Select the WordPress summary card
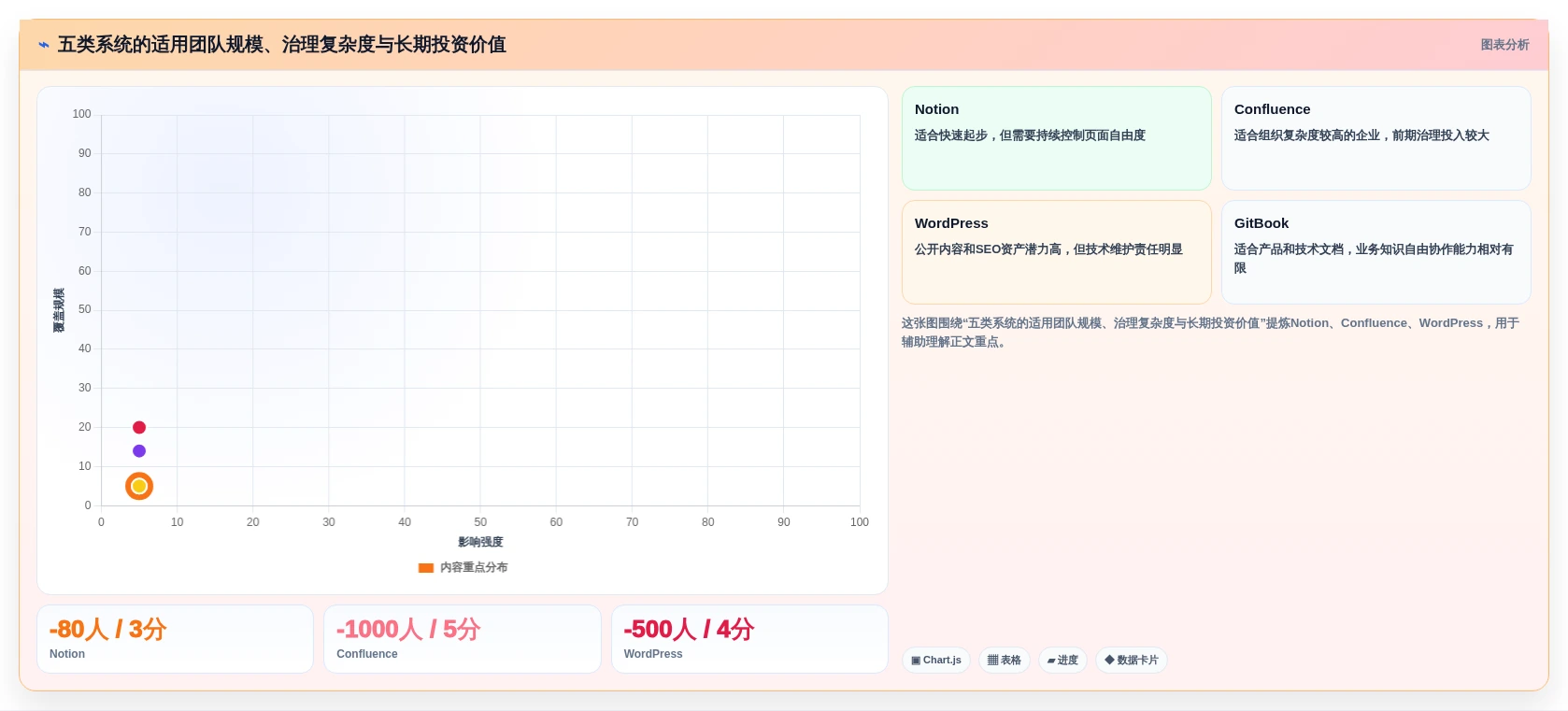The width and height of the screenshot is (1568, 711). (x=1056, y=252)
